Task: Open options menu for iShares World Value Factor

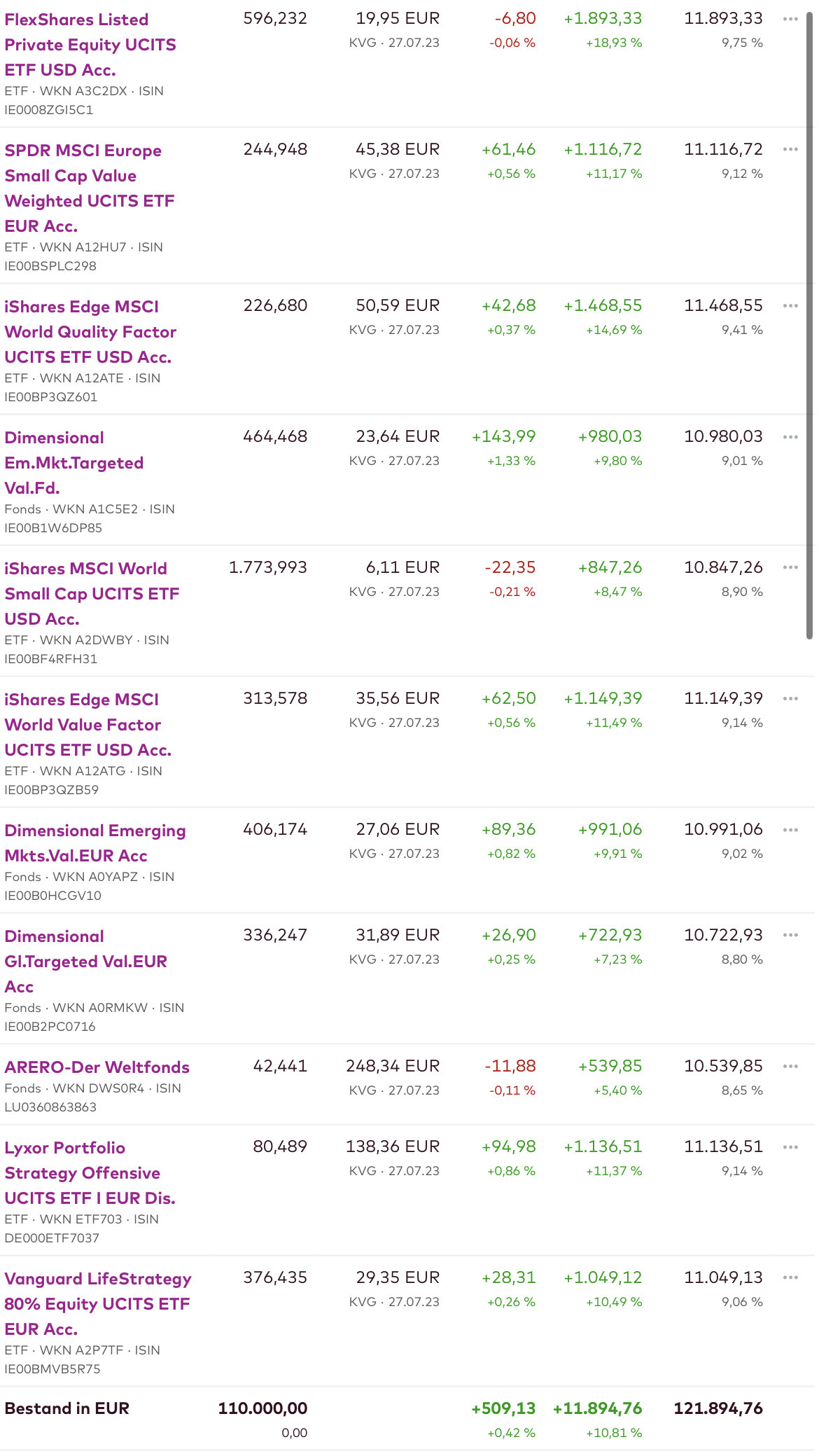Action: pyautogui.click(x=790, y=699)
